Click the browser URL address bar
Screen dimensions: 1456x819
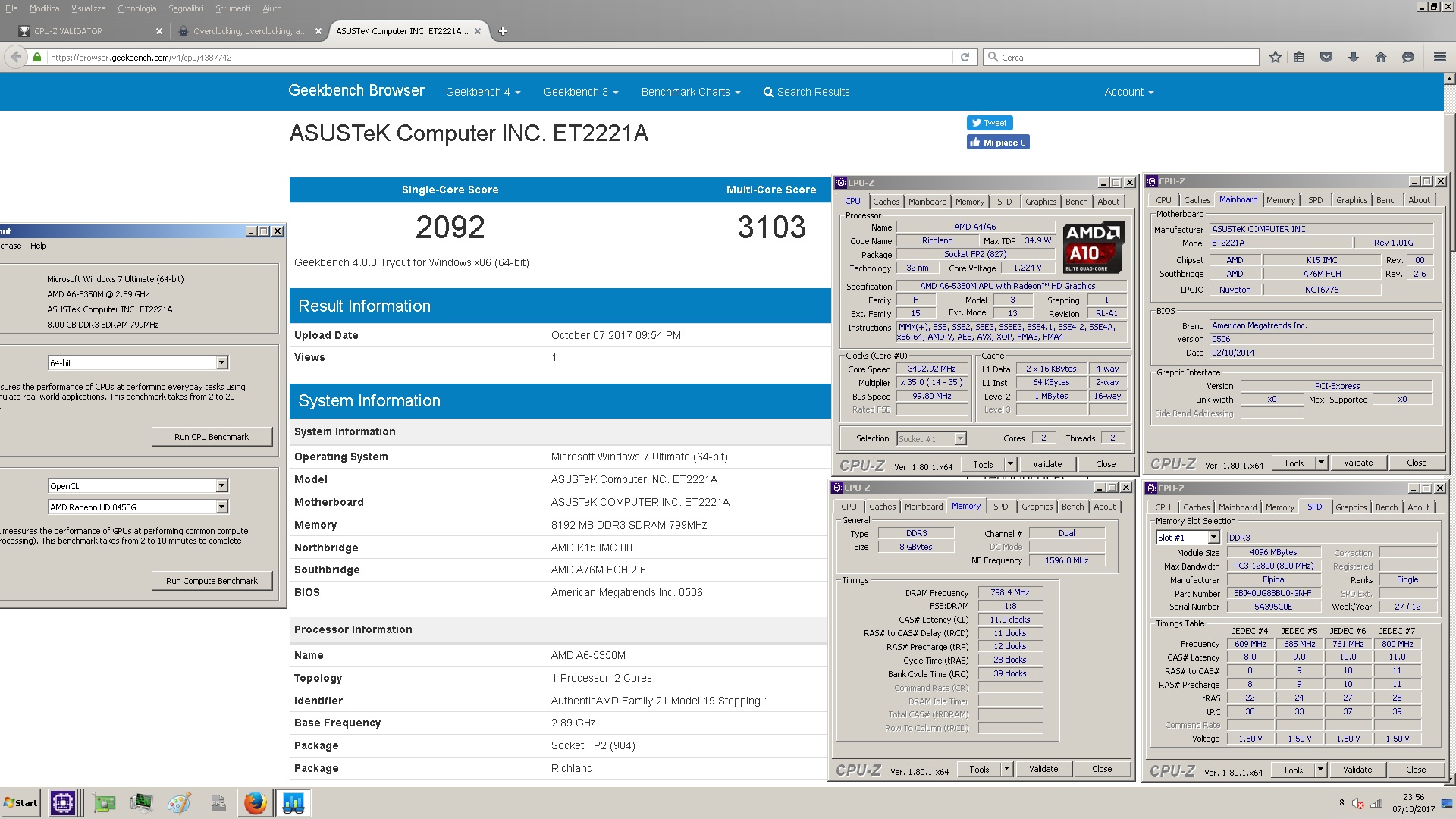[x=500, y=57]
